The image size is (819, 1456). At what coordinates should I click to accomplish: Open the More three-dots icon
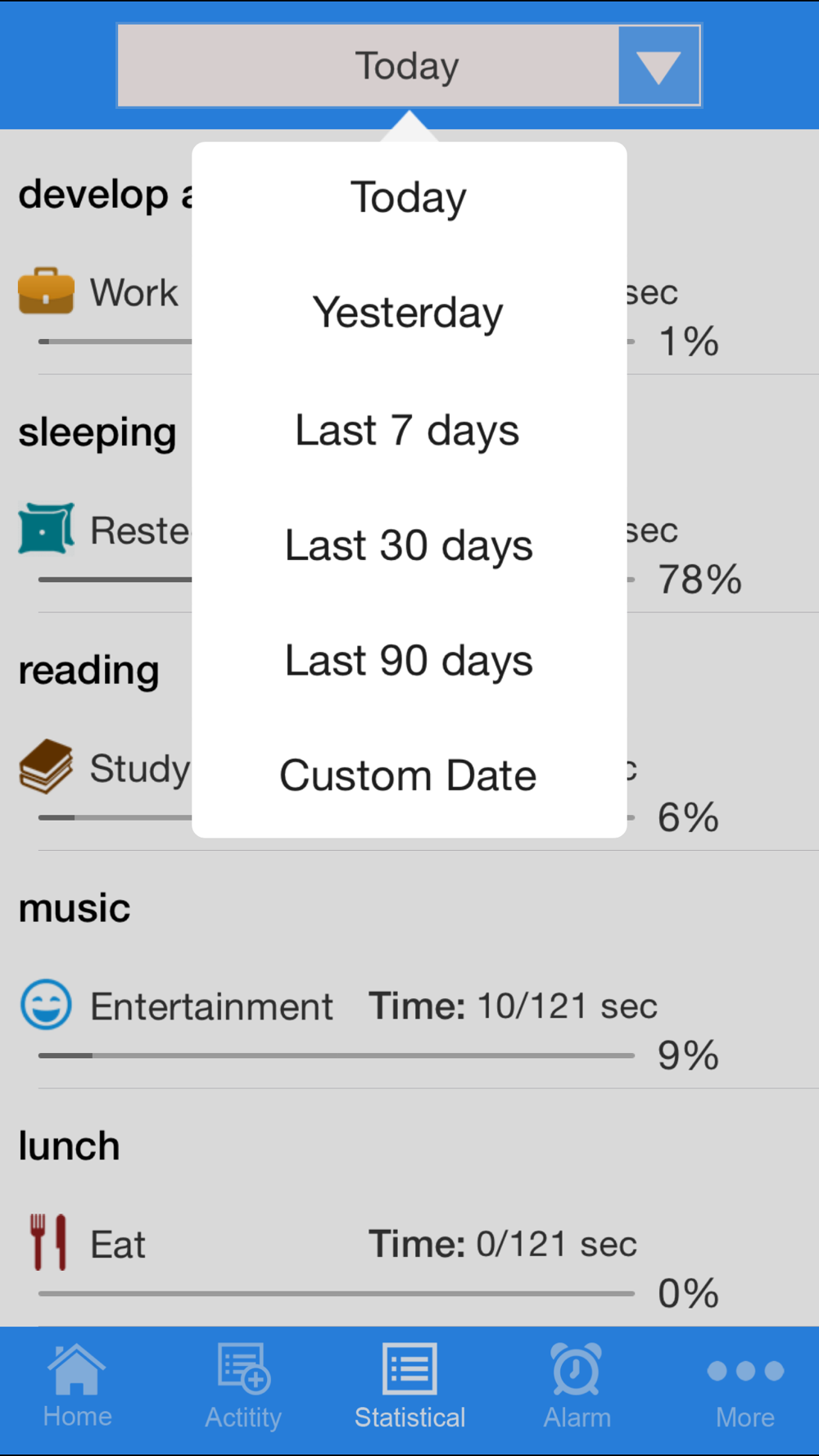745,1371
